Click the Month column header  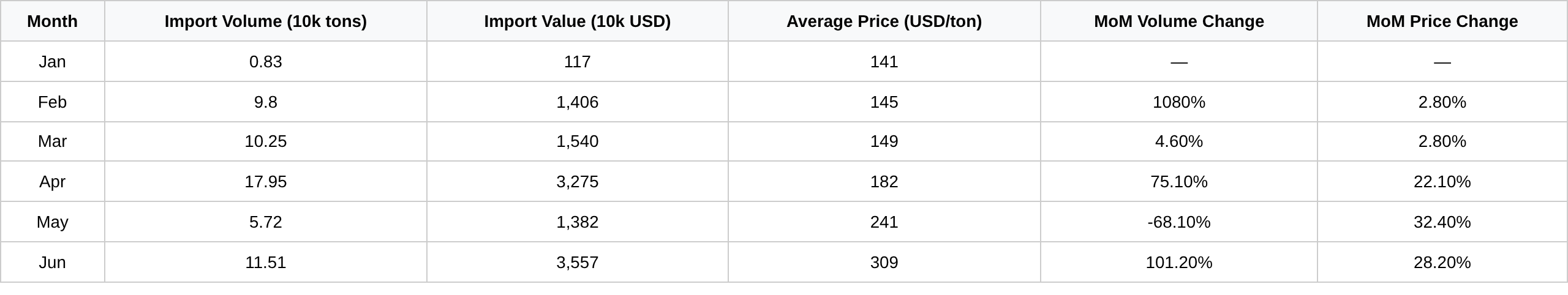pos(53,21)
